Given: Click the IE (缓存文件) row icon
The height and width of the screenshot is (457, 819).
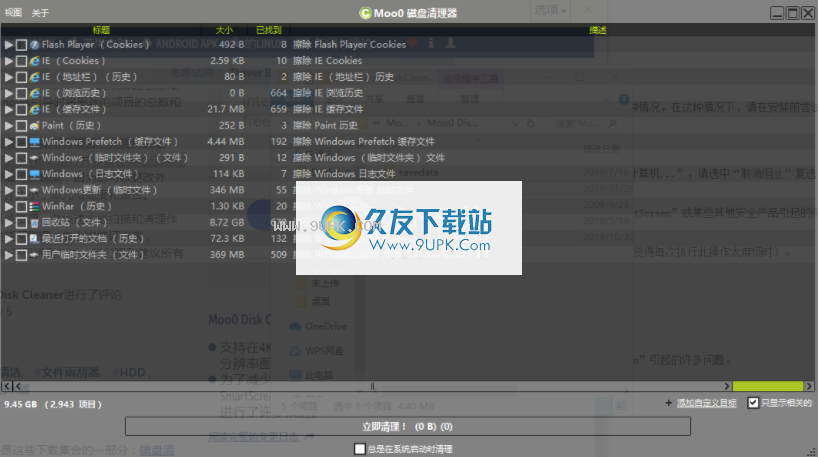Looking at the screenshot, I should (34, 110).
